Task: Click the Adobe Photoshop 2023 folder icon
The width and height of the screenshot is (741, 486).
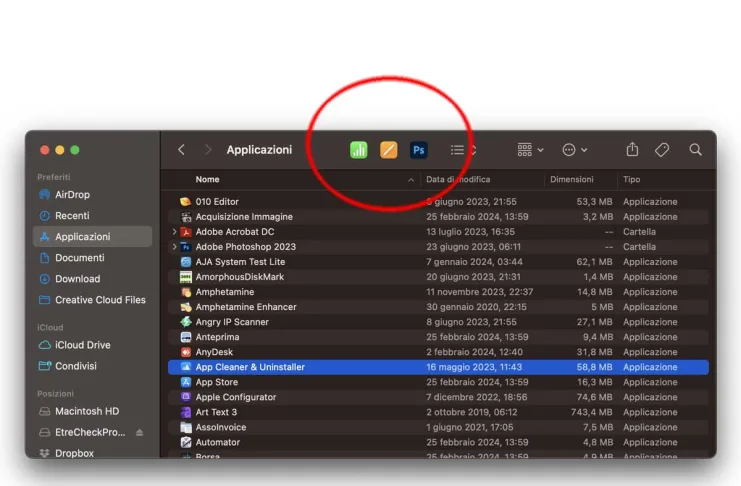Action: point(186,247)
